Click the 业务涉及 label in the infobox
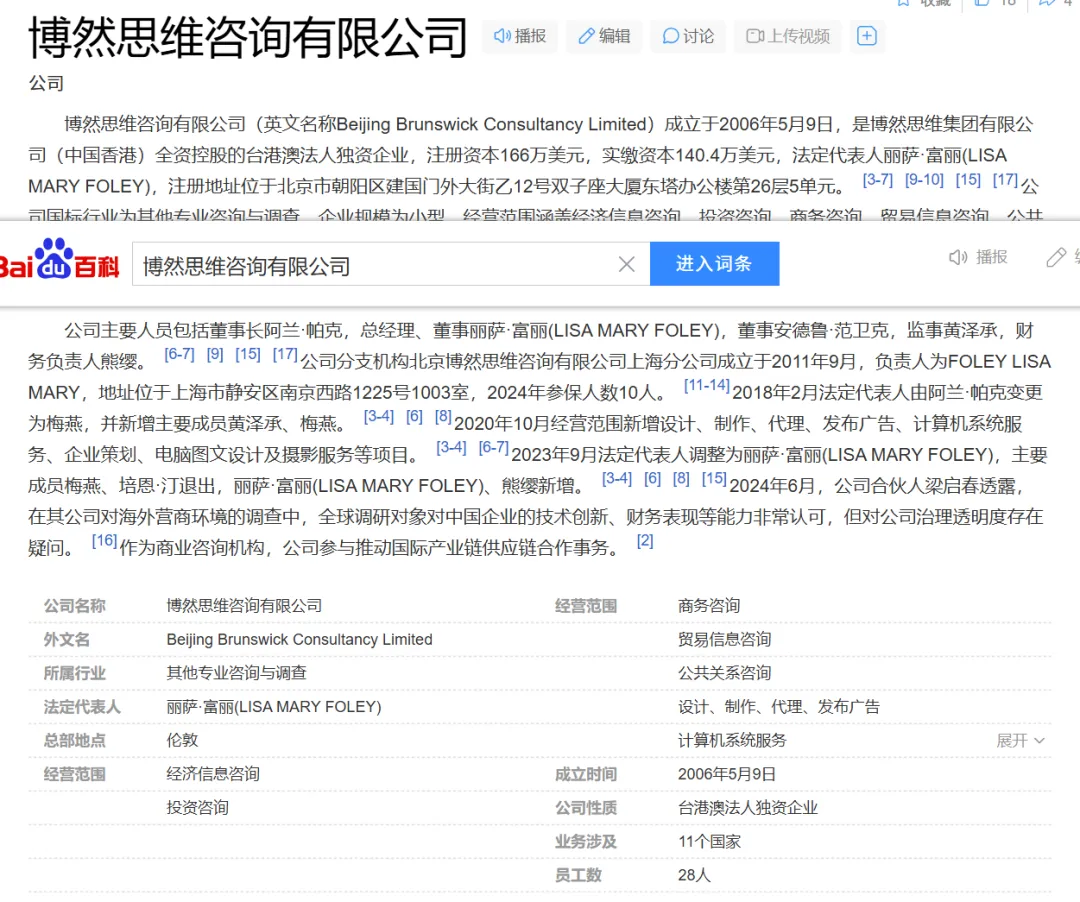Viewport: 1080px width, 902px height. pyautogui.click(x=585, y=842)
